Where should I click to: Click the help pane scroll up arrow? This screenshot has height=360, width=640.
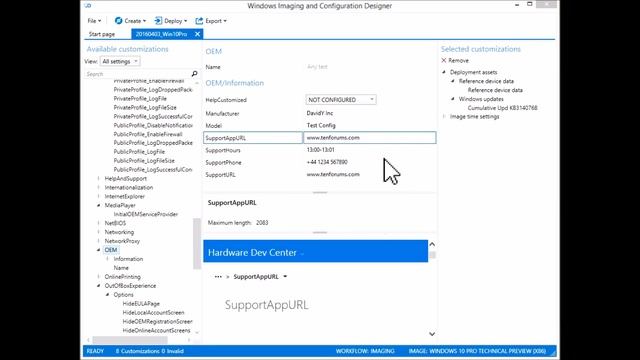[432, 244]
